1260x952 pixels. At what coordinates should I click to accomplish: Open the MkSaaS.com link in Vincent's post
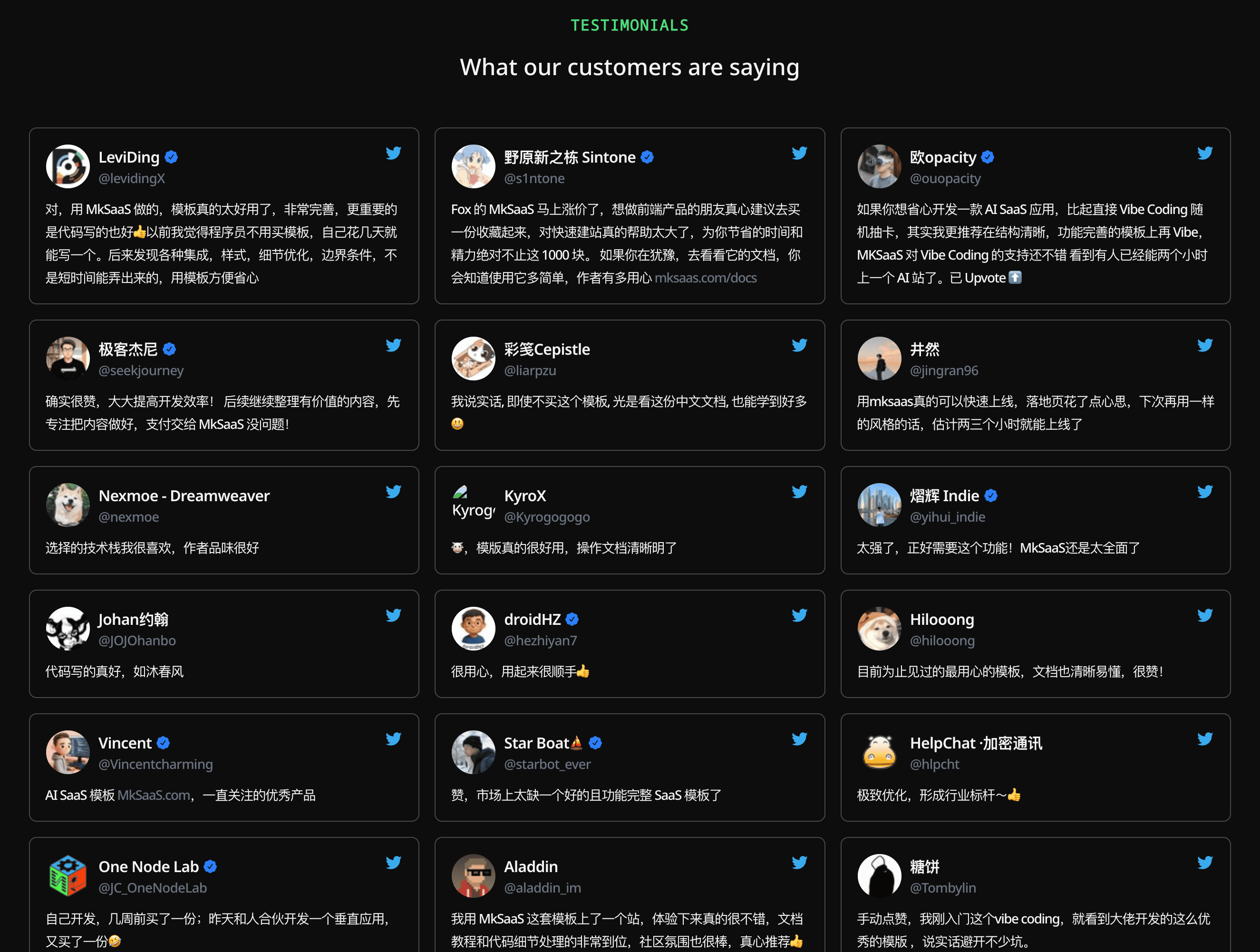click(x=154, y=796)
